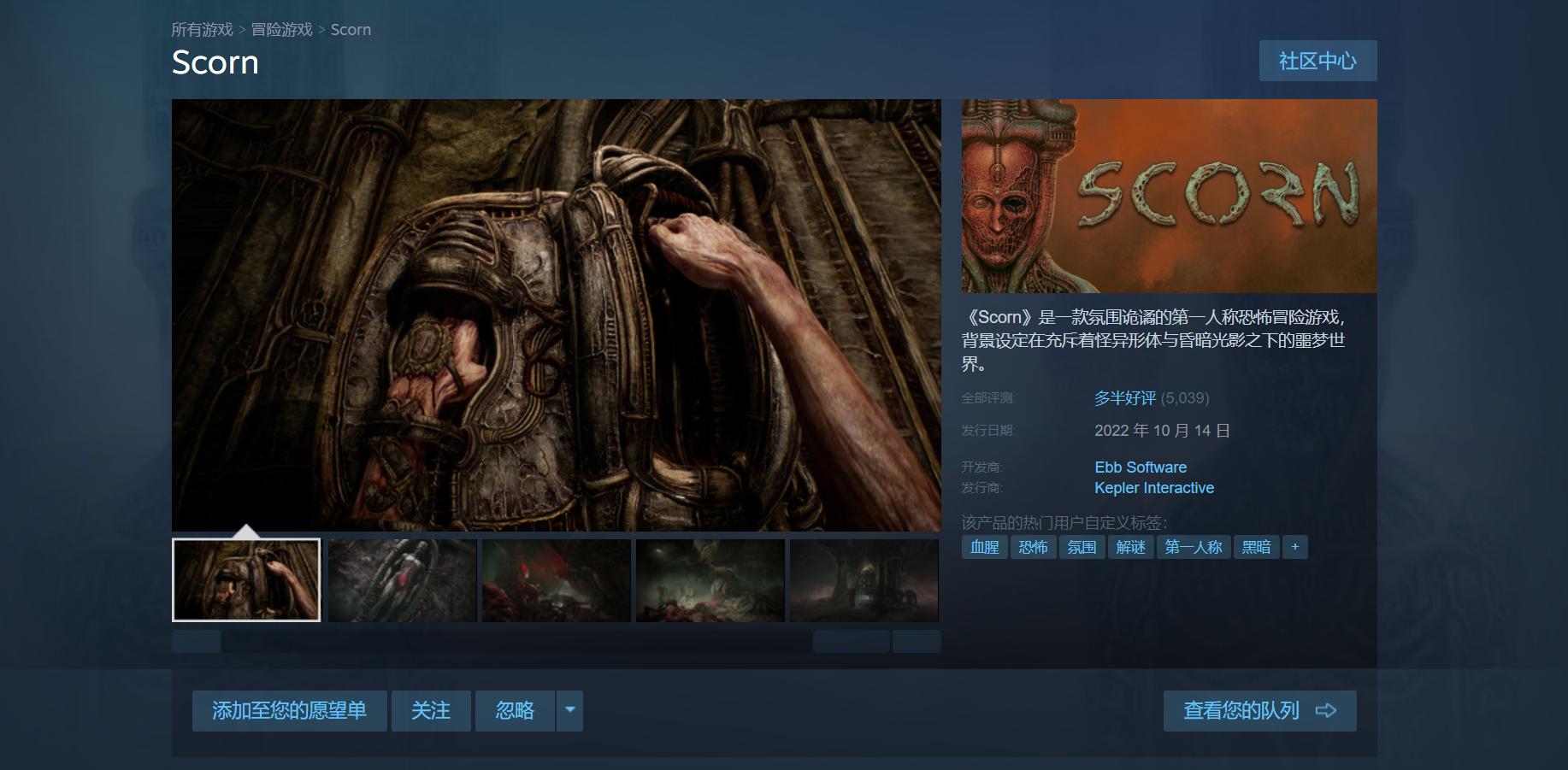Viewport: 1568px width, 770px height.
Task: Open the 社区中心 community hub
Action: (1317, 61)
